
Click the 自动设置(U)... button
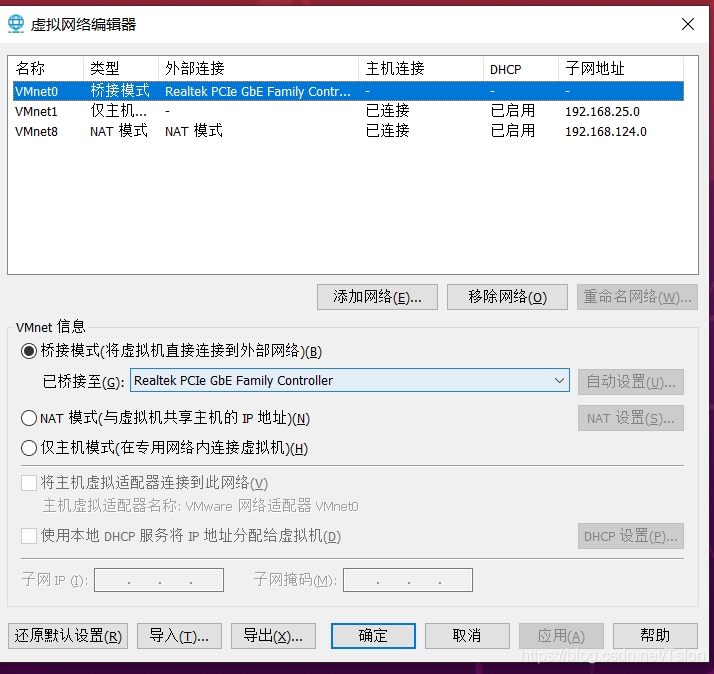click(631, 382)
